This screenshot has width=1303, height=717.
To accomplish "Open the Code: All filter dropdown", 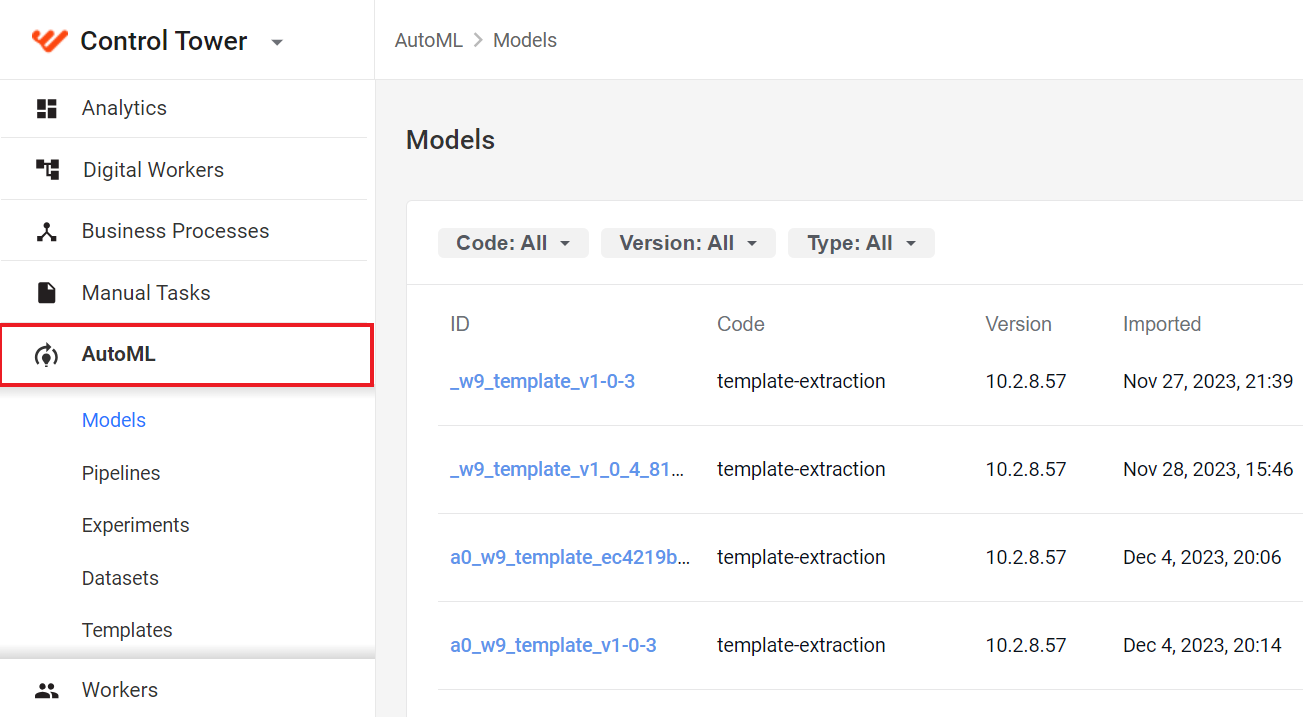I will (513, 243).
